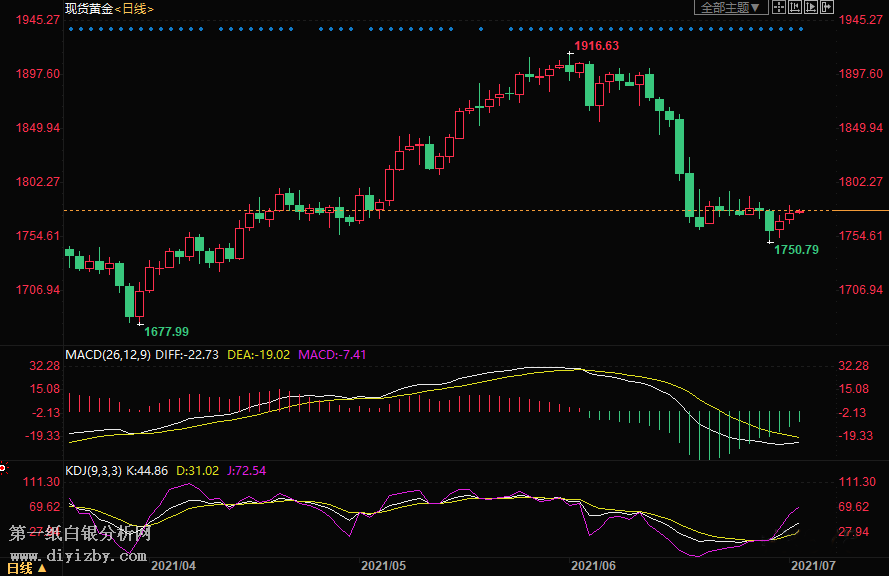Open the 全部主题 dropdown

(x=731, y=7)
